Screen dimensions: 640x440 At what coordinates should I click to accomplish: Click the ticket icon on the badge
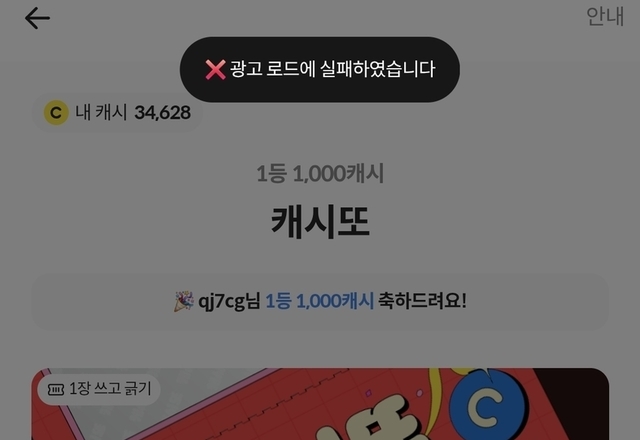pos(56,389)
